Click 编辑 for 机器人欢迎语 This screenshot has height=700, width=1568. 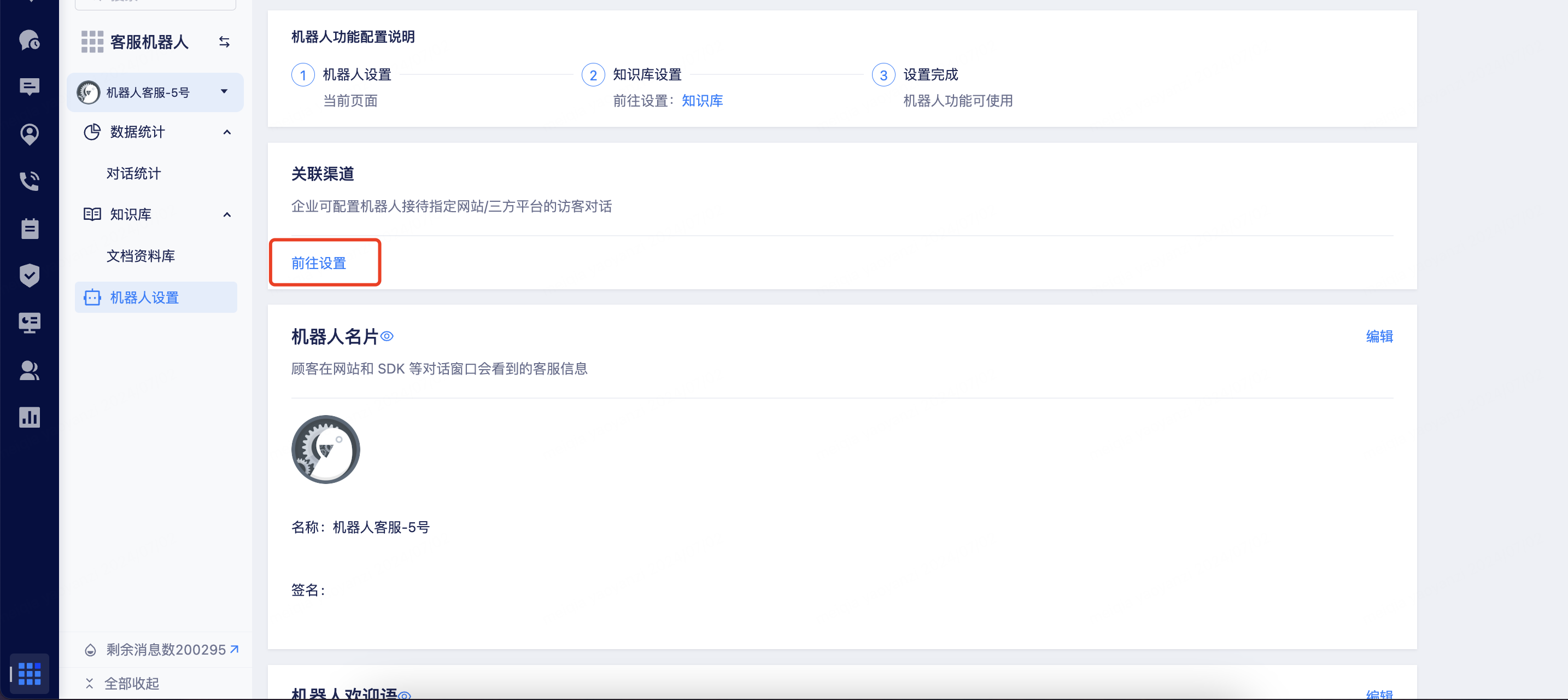pos(1379,694)
